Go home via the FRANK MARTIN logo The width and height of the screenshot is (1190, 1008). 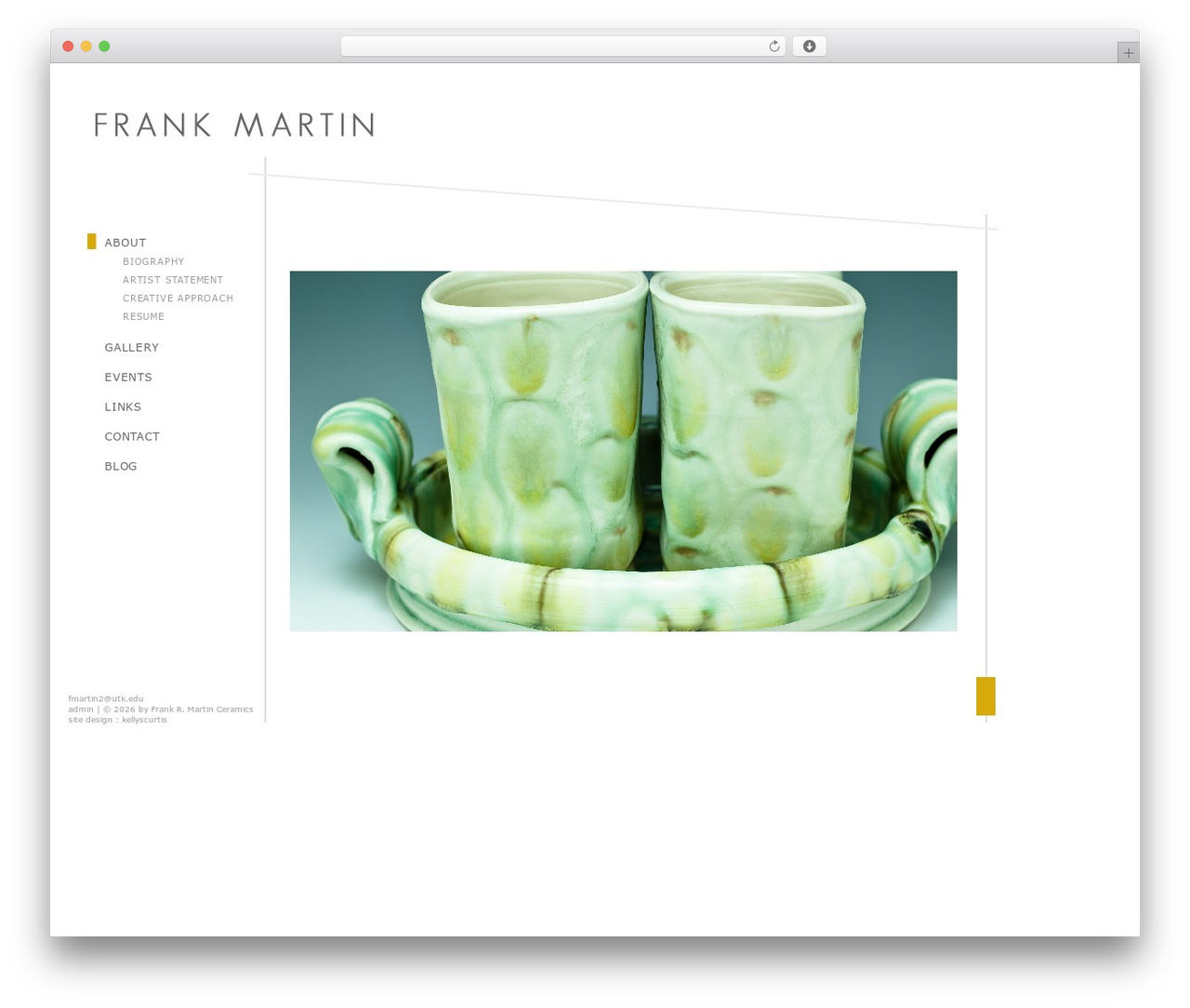[x=234, y=125]
